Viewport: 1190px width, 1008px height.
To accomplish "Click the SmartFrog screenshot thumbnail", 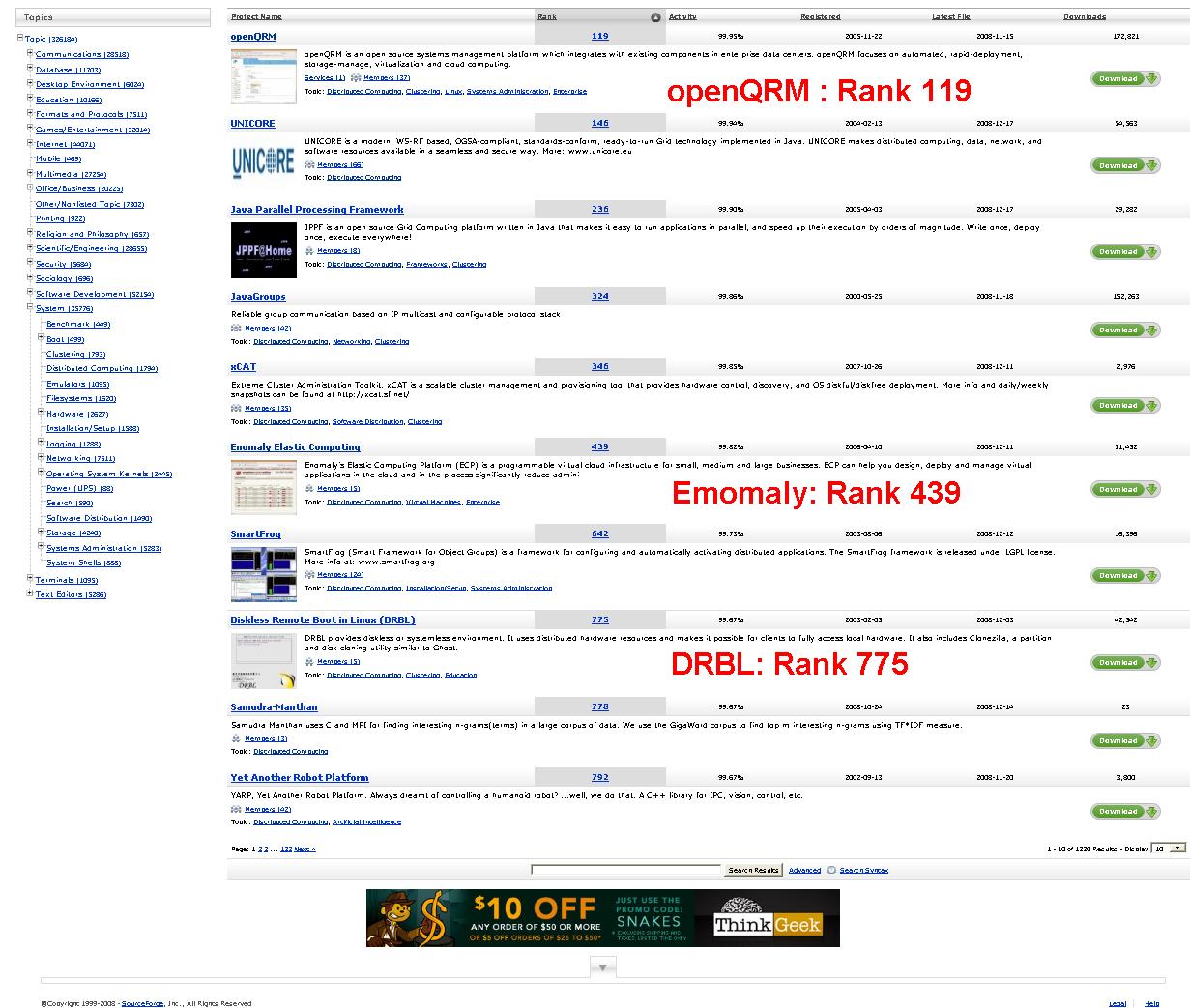I will [x=263, y=574].
